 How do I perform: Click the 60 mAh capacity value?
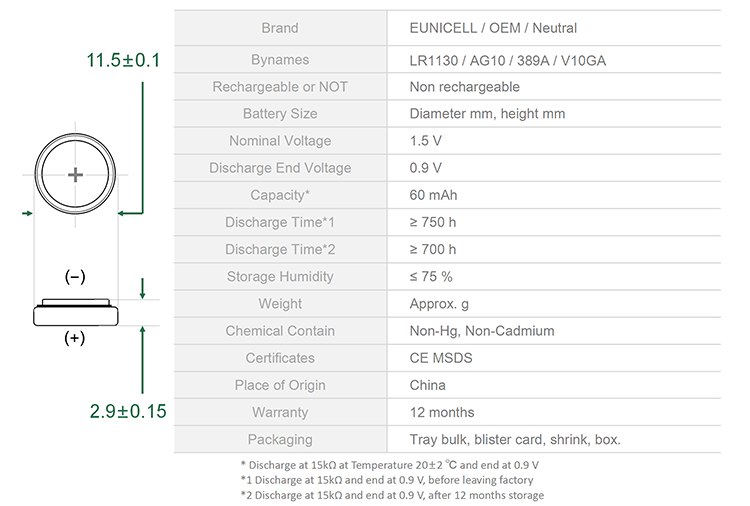pyautogui.click(x=433, y=195)
